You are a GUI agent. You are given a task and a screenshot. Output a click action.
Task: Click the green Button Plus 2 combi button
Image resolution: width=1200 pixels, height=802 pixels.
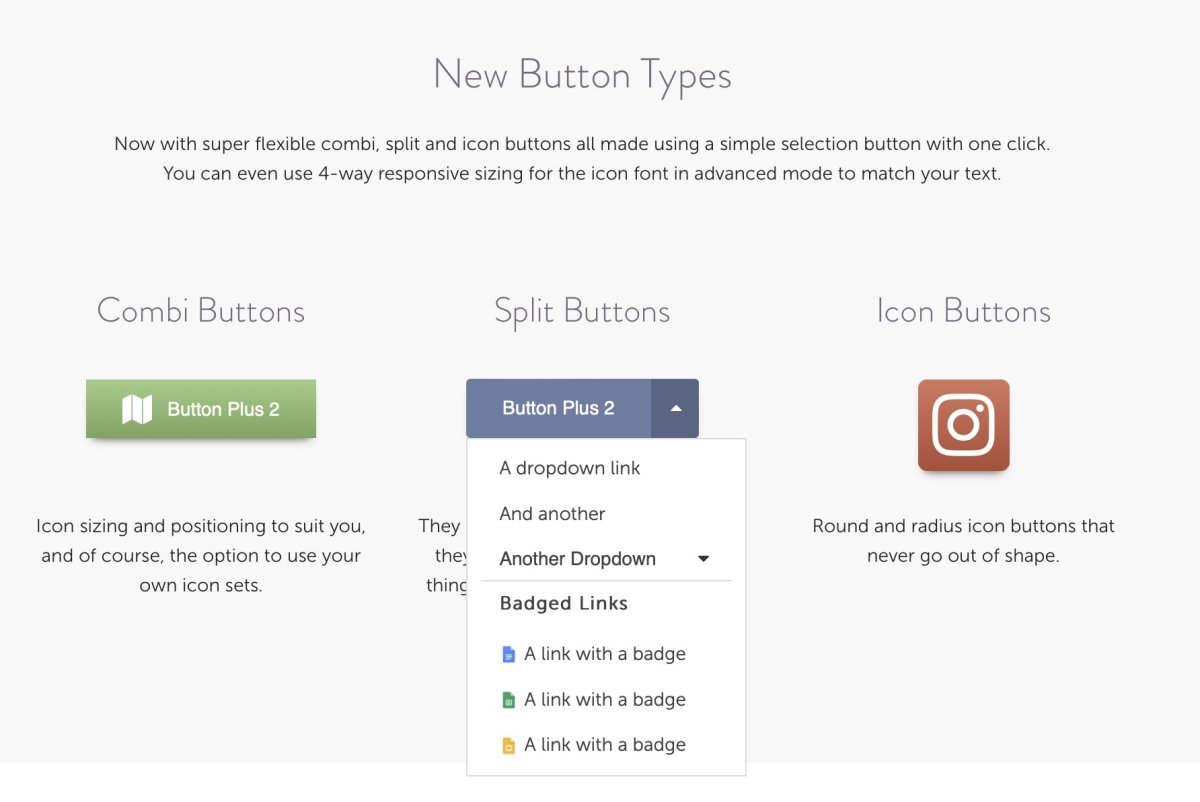(200, 408)
